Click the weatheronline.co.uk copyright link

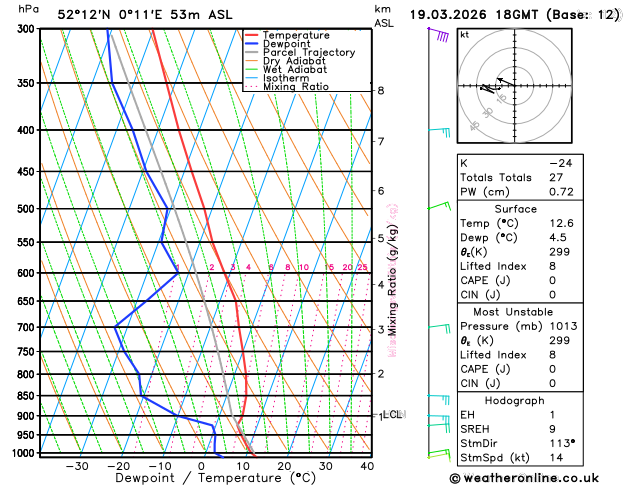(x=524, y=478)
